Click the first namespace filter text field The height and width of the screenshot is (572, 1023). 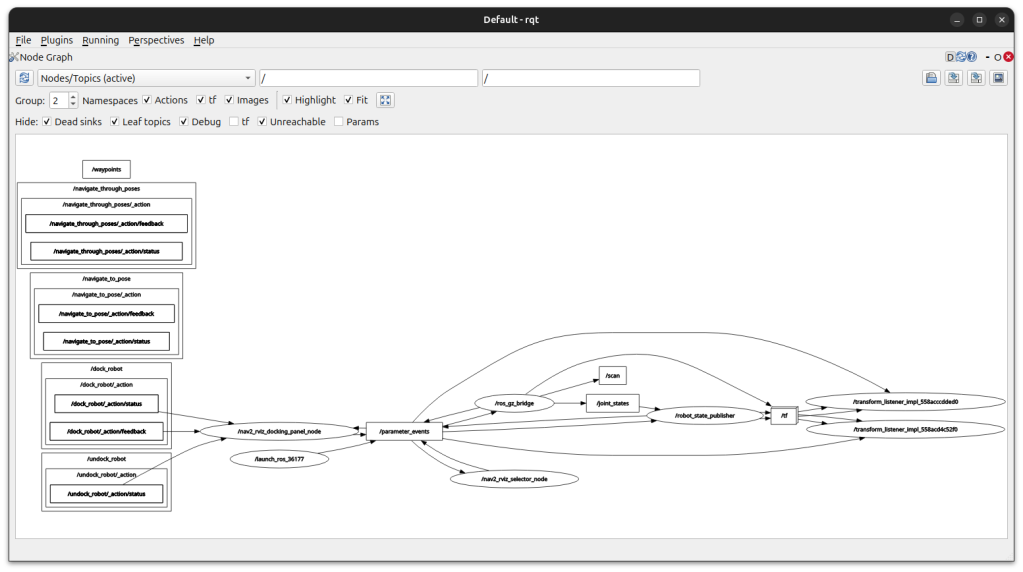pyautogui.click(x=368, y=78)
